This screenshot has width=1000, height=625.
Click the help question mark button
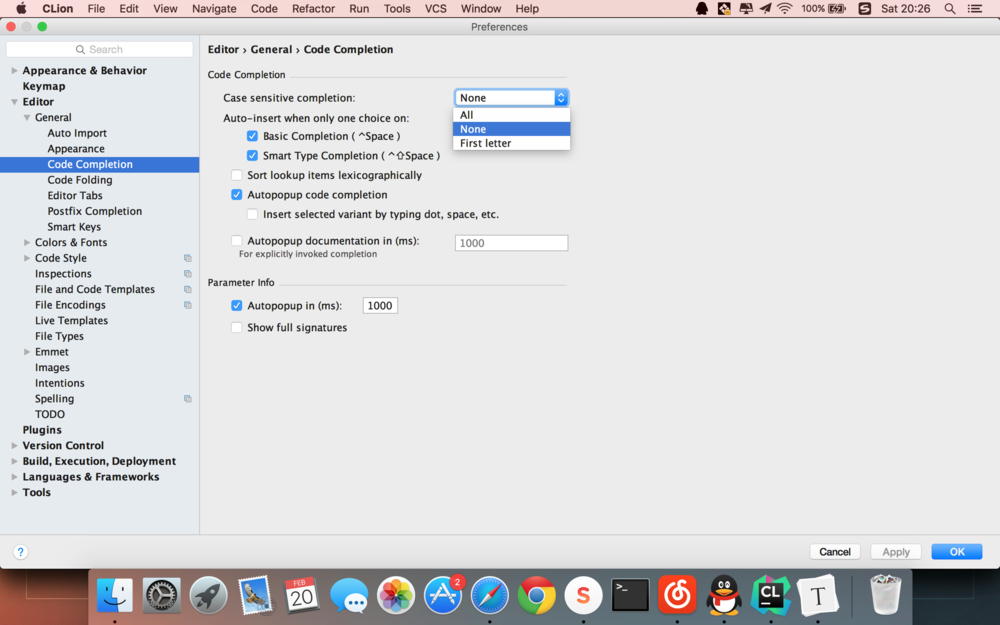pos(20,552)
